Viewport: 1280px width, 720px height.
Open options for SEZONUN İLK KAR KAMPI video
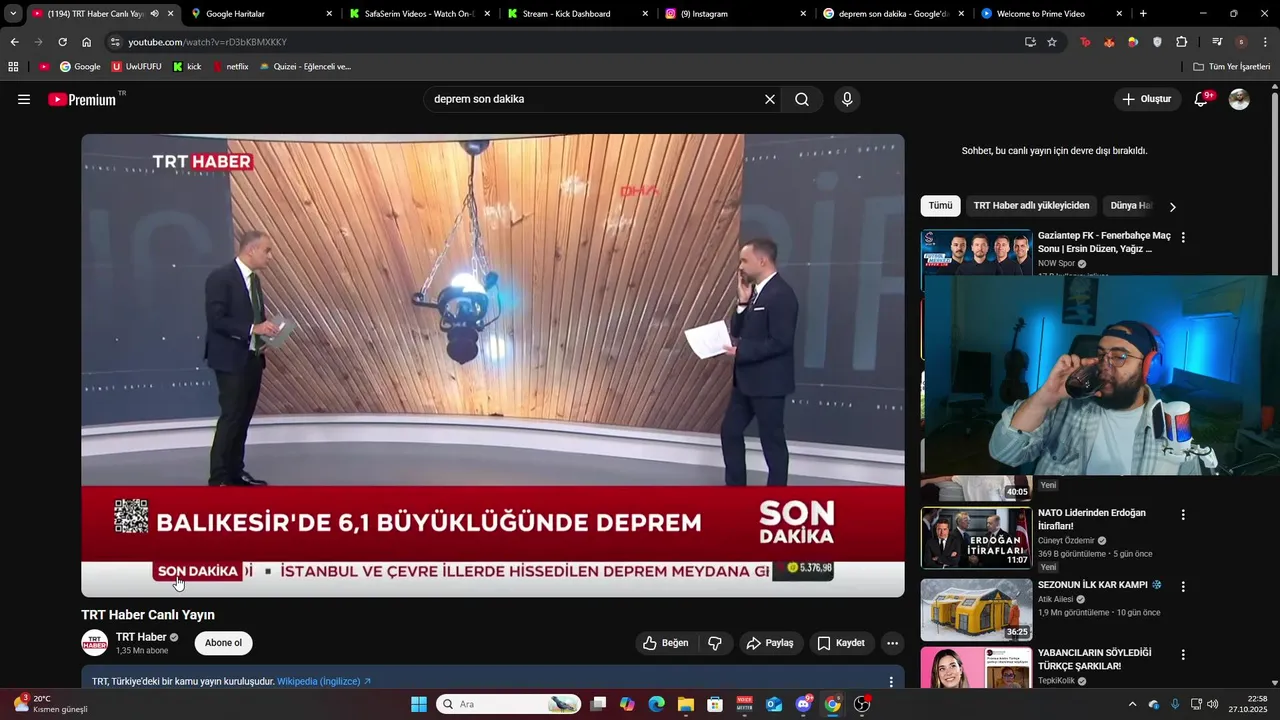pyautogui.click(x=1183, y=587)
